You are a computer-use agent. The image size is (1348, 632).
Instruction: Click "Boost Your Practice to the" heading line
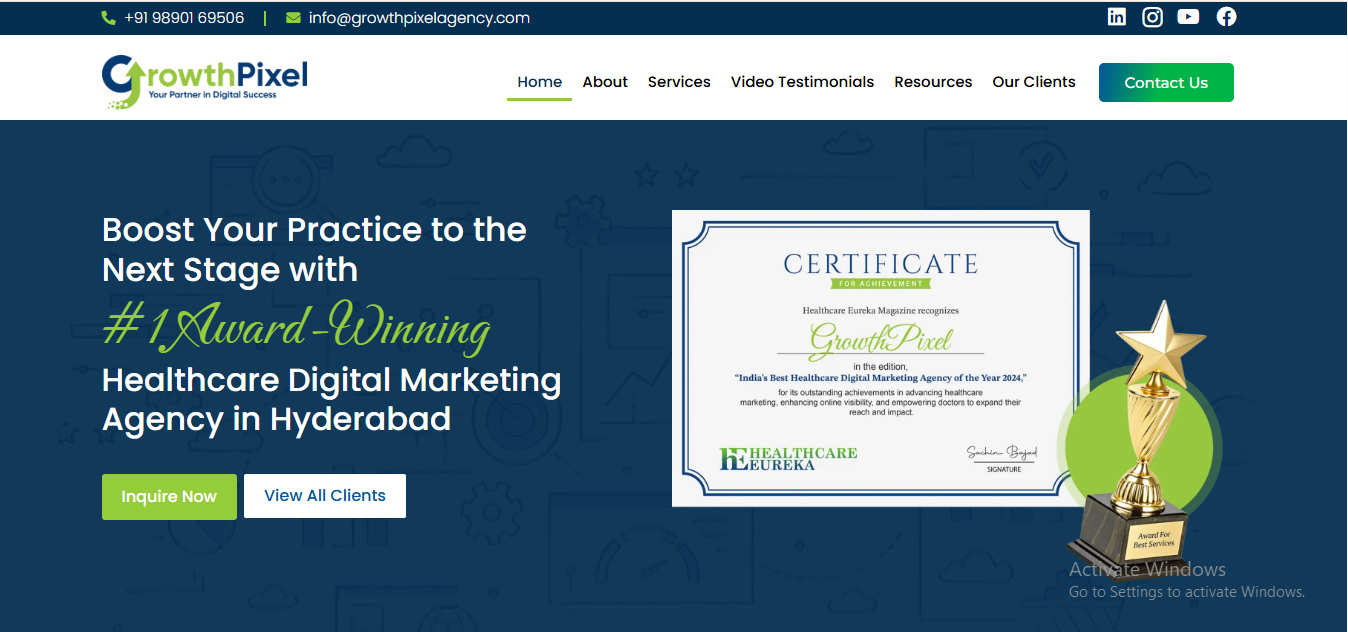[314, 230]
